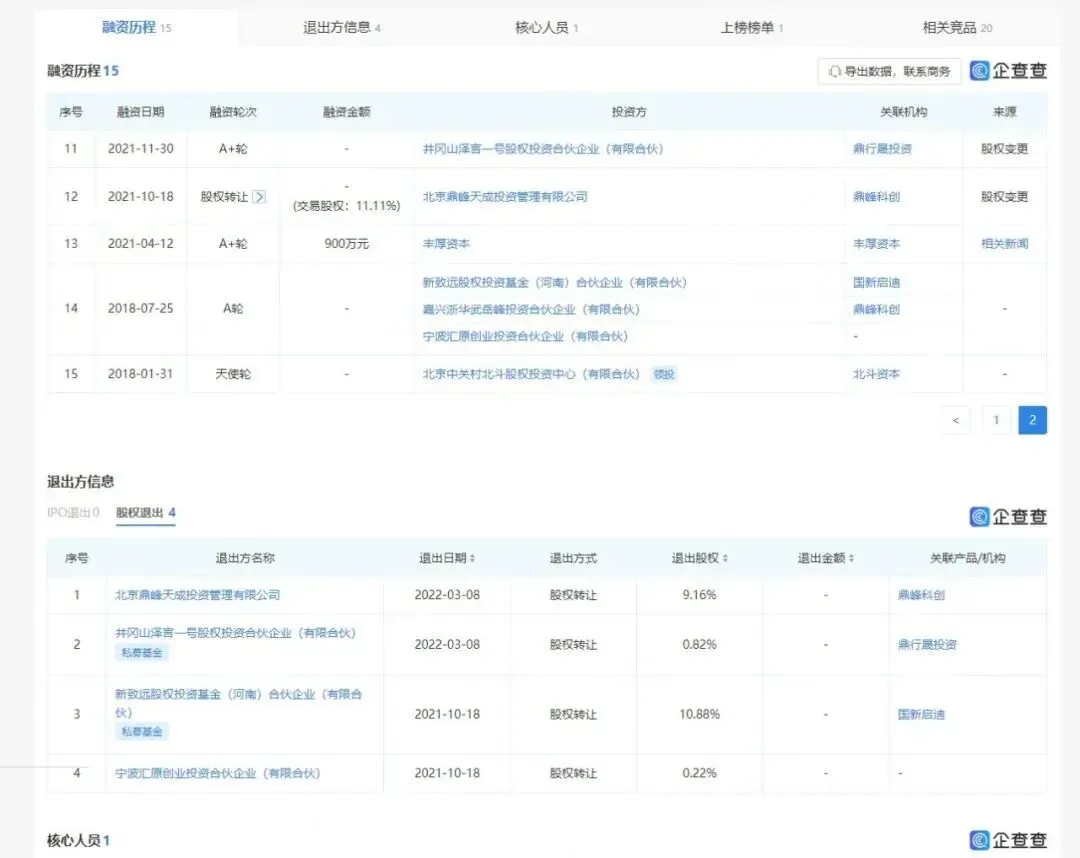Screen dimensions: 1080x858
Task: Select date 2021-11-30 in financing table
Action: click(141, 149)
